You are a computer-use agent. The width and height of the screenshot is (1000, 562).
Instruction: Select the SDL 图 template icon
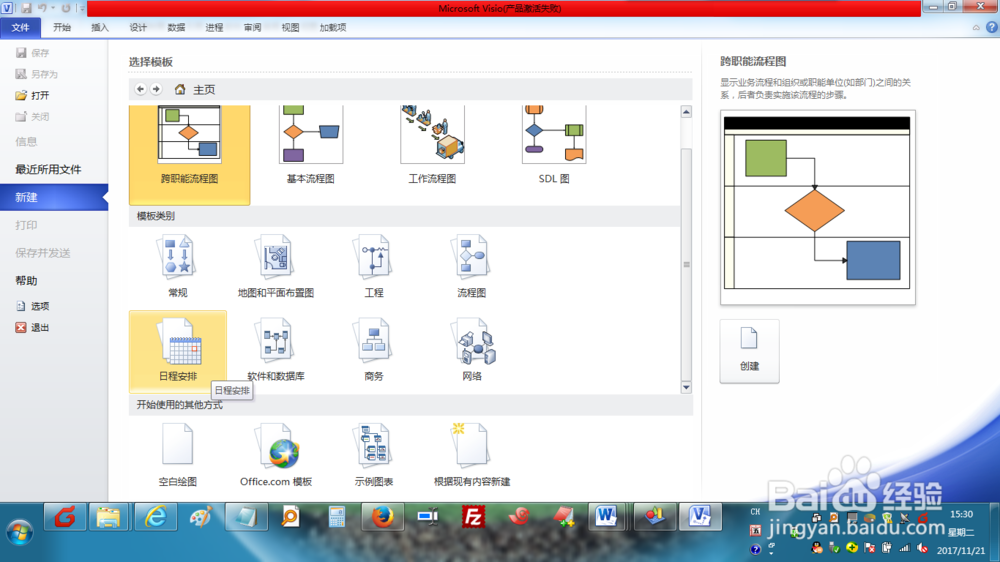pyautogui.click(x=554, y=134)
